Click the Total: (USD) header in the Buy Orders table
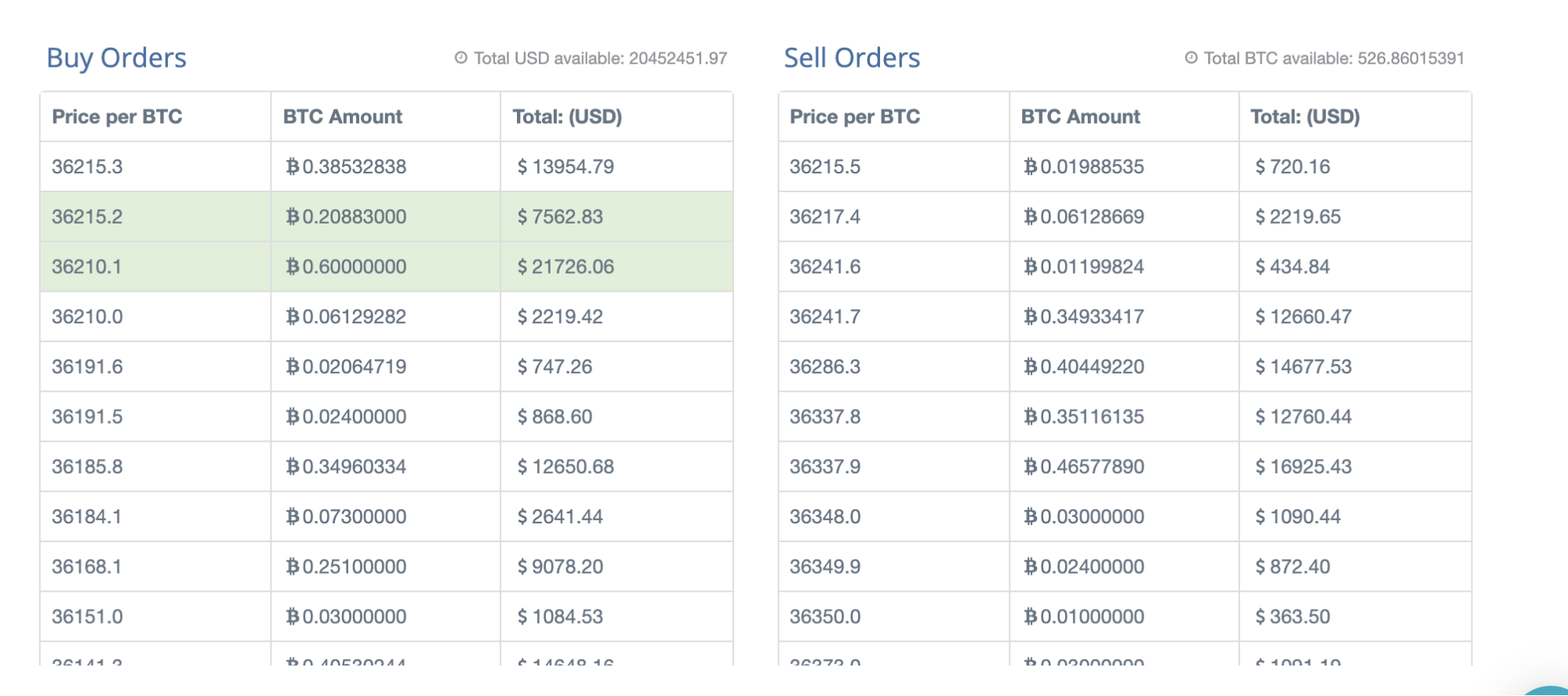 tap(567, 117)
